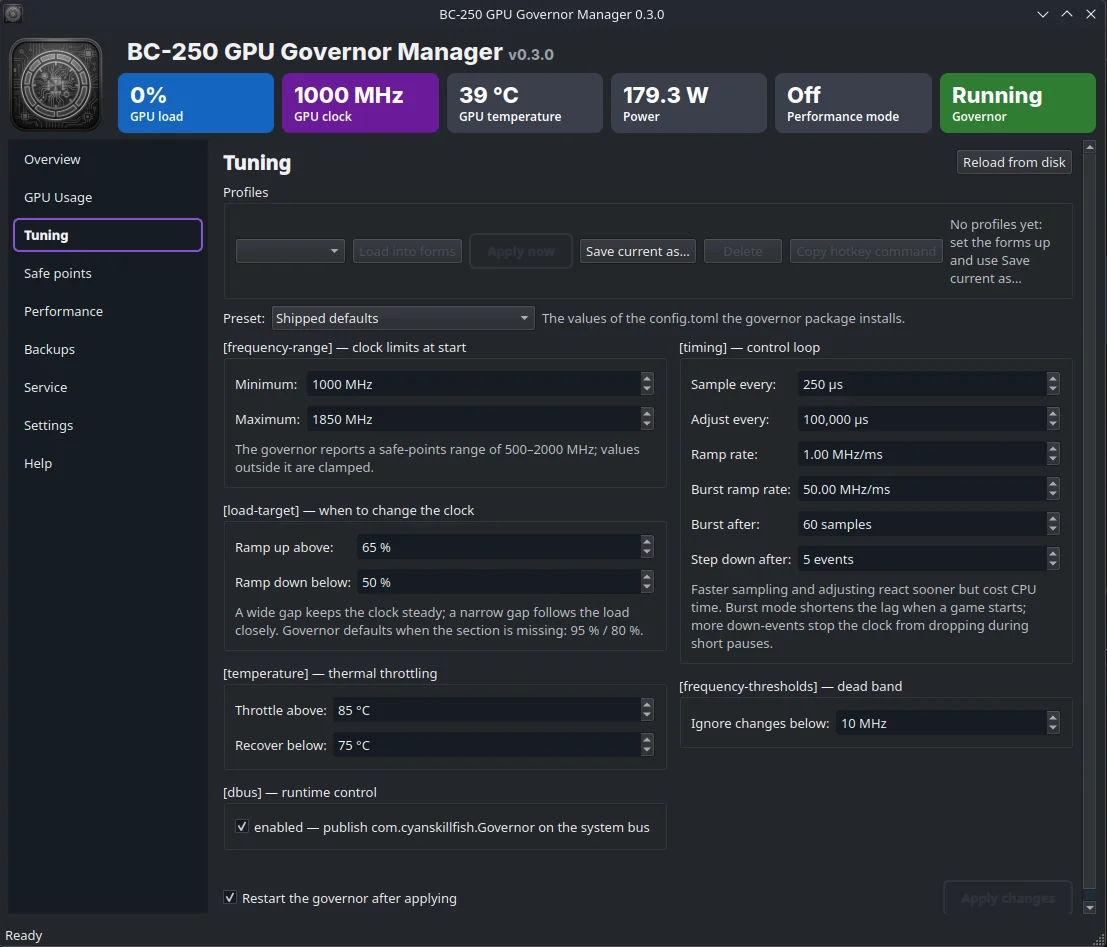Image resolution: width=1107 pixels, height=947 pixels.
Task: Focus the Maximum frequency field
Action: click(480, 419)
